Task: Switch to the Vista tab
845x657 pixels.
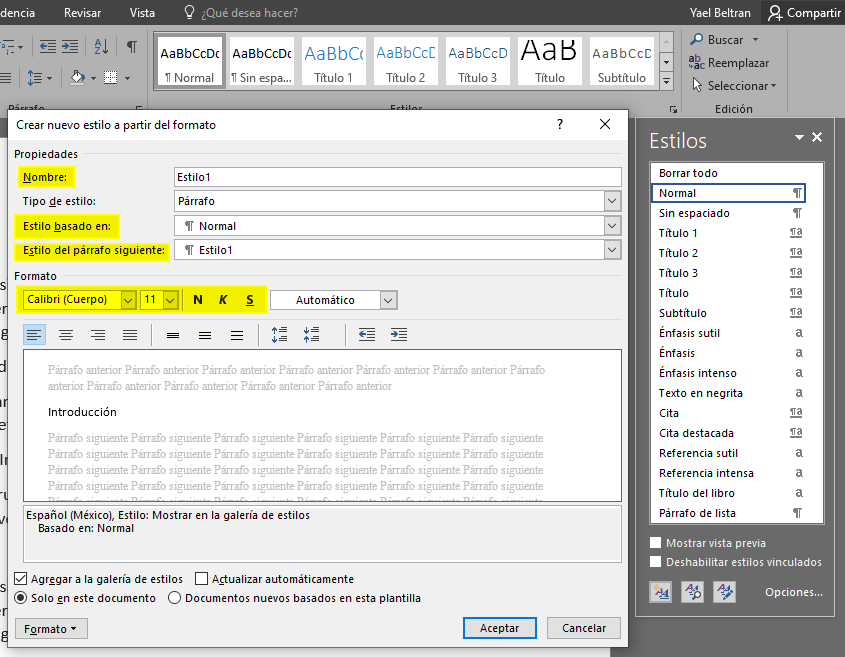Action: [142, 13]
